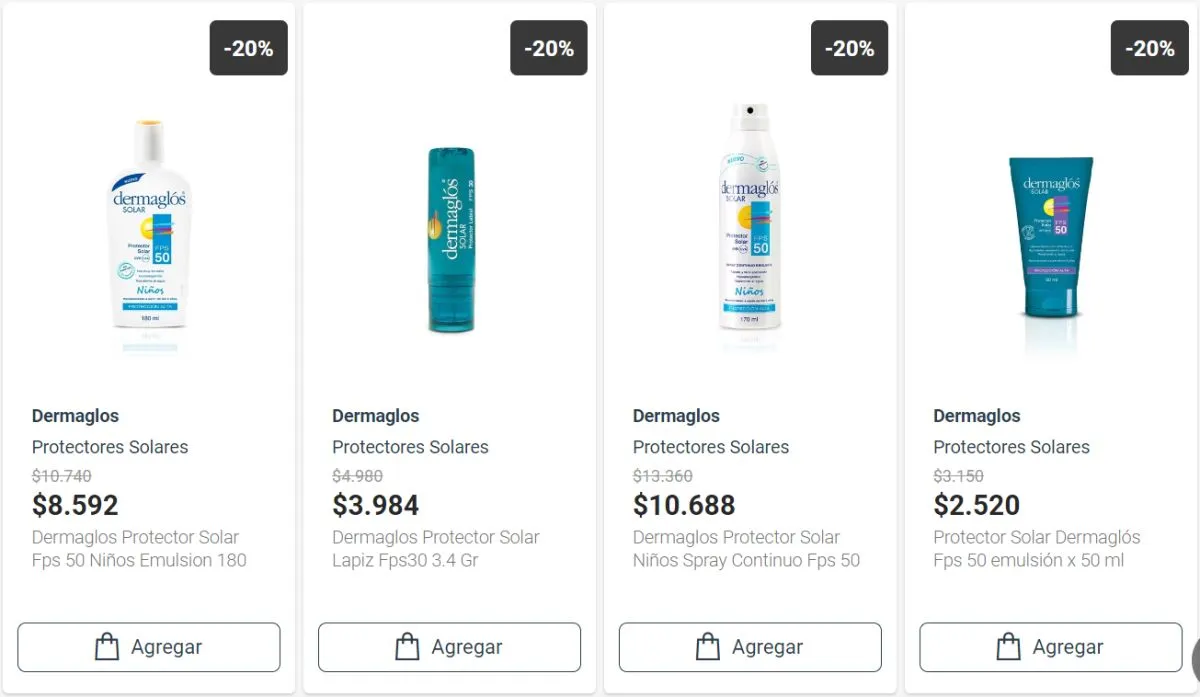Add the $3.984 product with Agregar
The image size is (1200, 697).
[449, 647]
